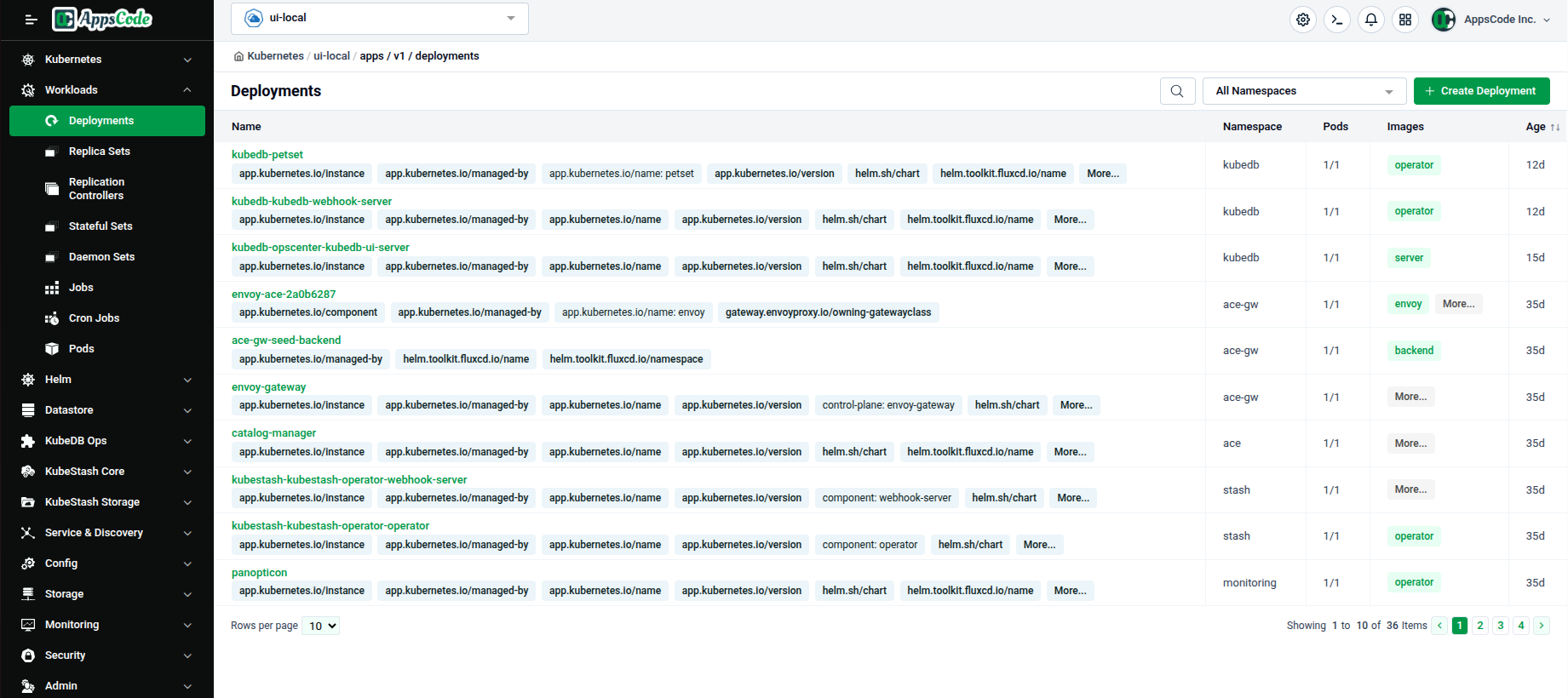Click ui-local breadcrumb link
This screenshot has height=698, width=1568.
click(x=331, y=56)
